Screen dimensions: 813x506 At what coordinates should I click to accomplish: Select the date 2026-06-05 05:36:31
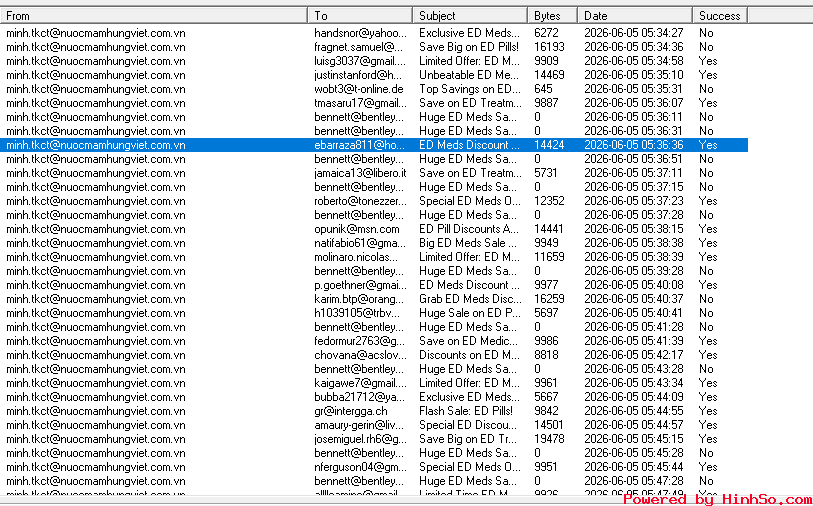pyautogui.click(x=634, y=131)
